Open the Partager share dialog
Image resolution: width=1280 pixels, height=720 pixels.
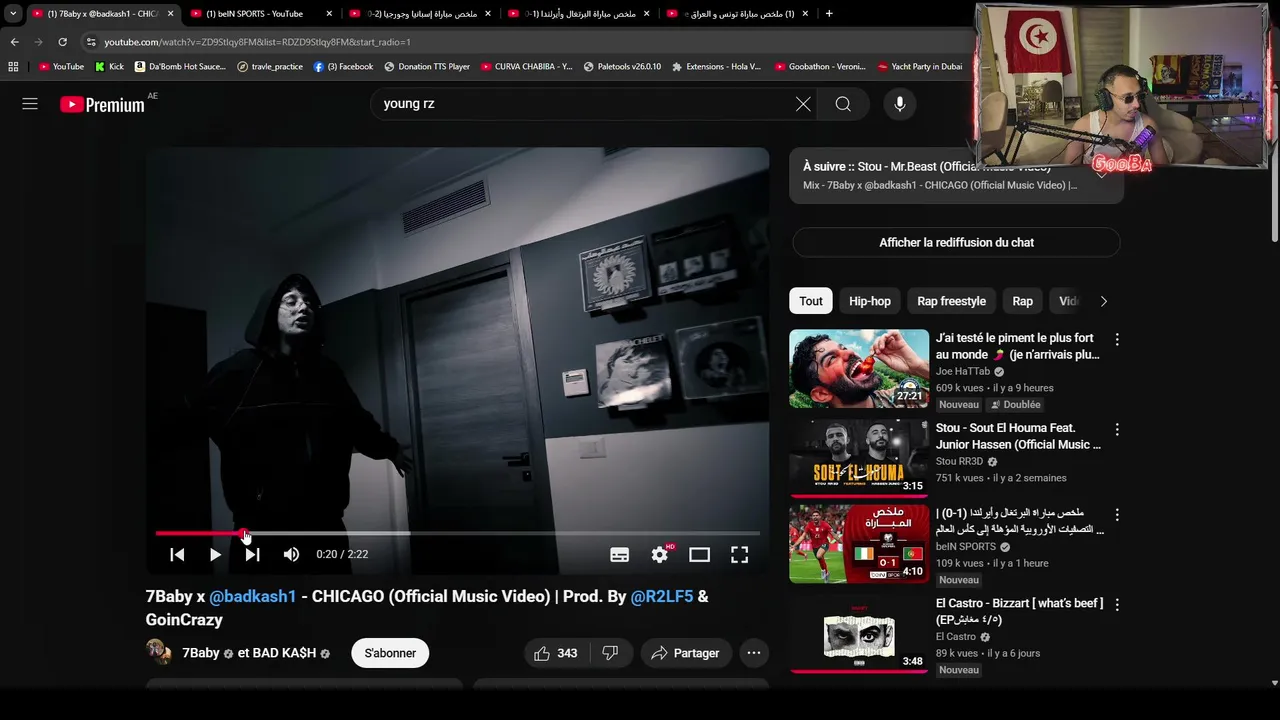[686, 653]
